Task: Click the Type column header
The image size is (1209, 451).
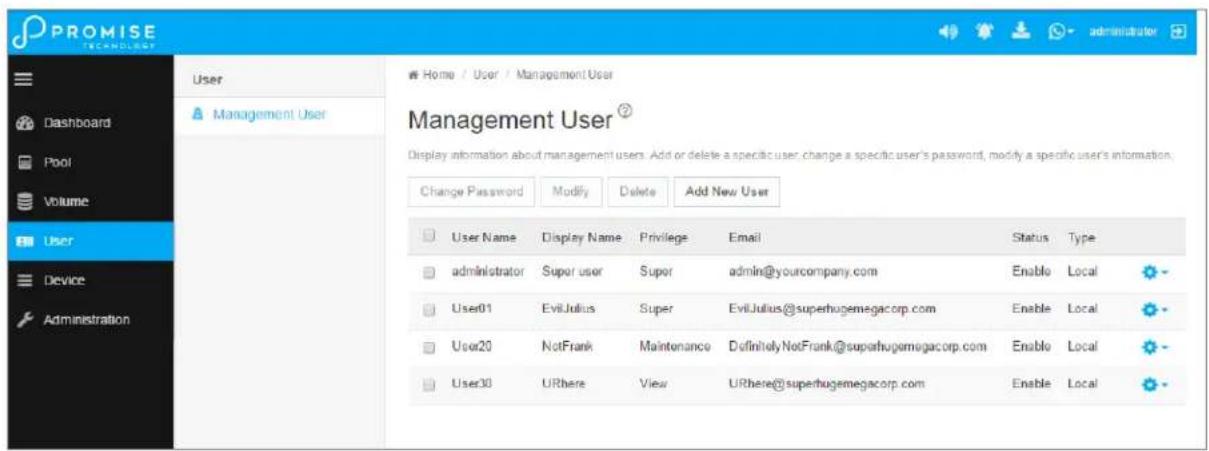Action: click(x=1081, y=237)
